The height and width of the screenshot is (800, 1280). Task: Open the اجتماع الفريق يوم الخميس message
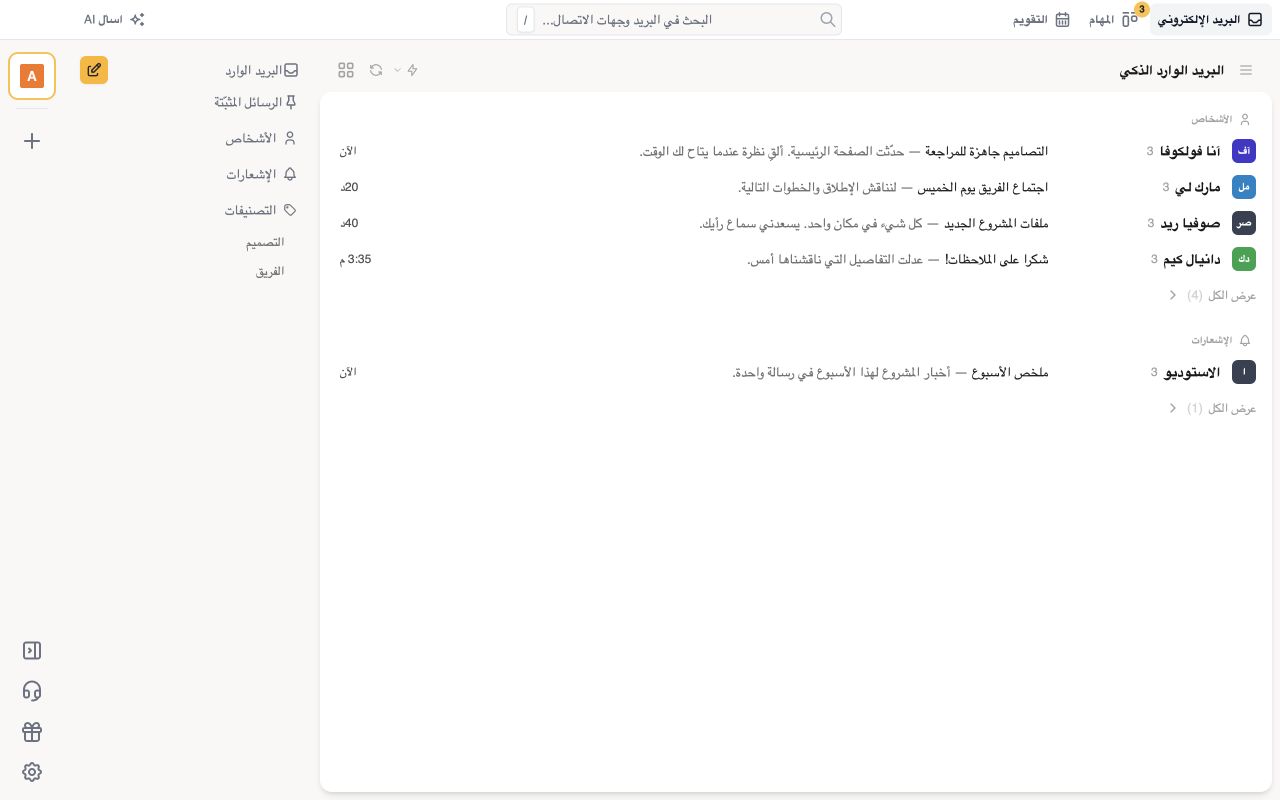pos(796,187)
